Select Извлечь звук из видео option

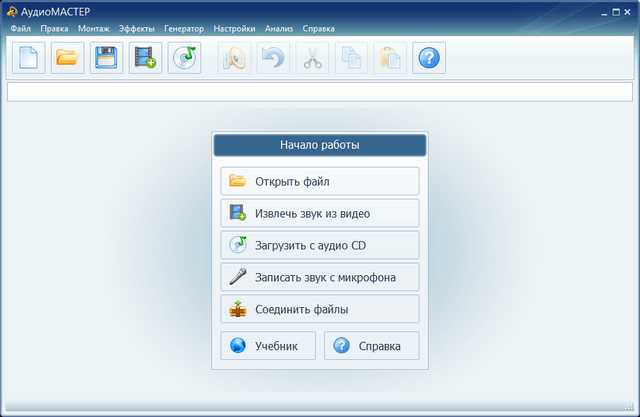[x=319, y=213]
